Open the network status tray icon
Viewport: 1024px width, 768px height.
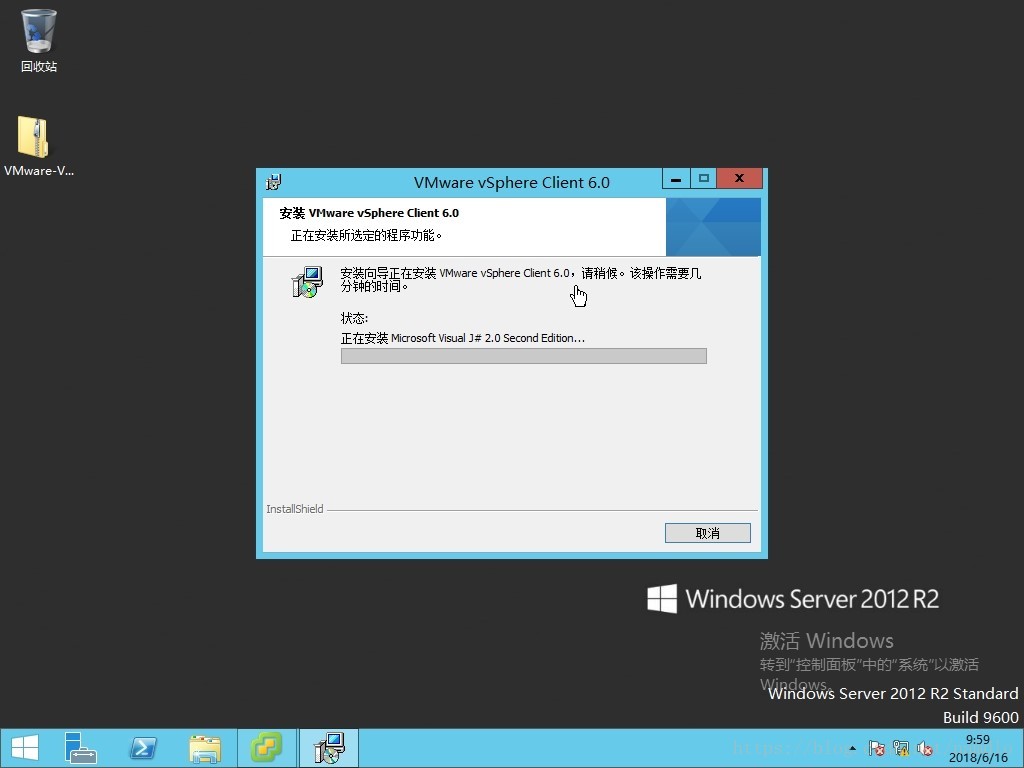tap(901, 748)
